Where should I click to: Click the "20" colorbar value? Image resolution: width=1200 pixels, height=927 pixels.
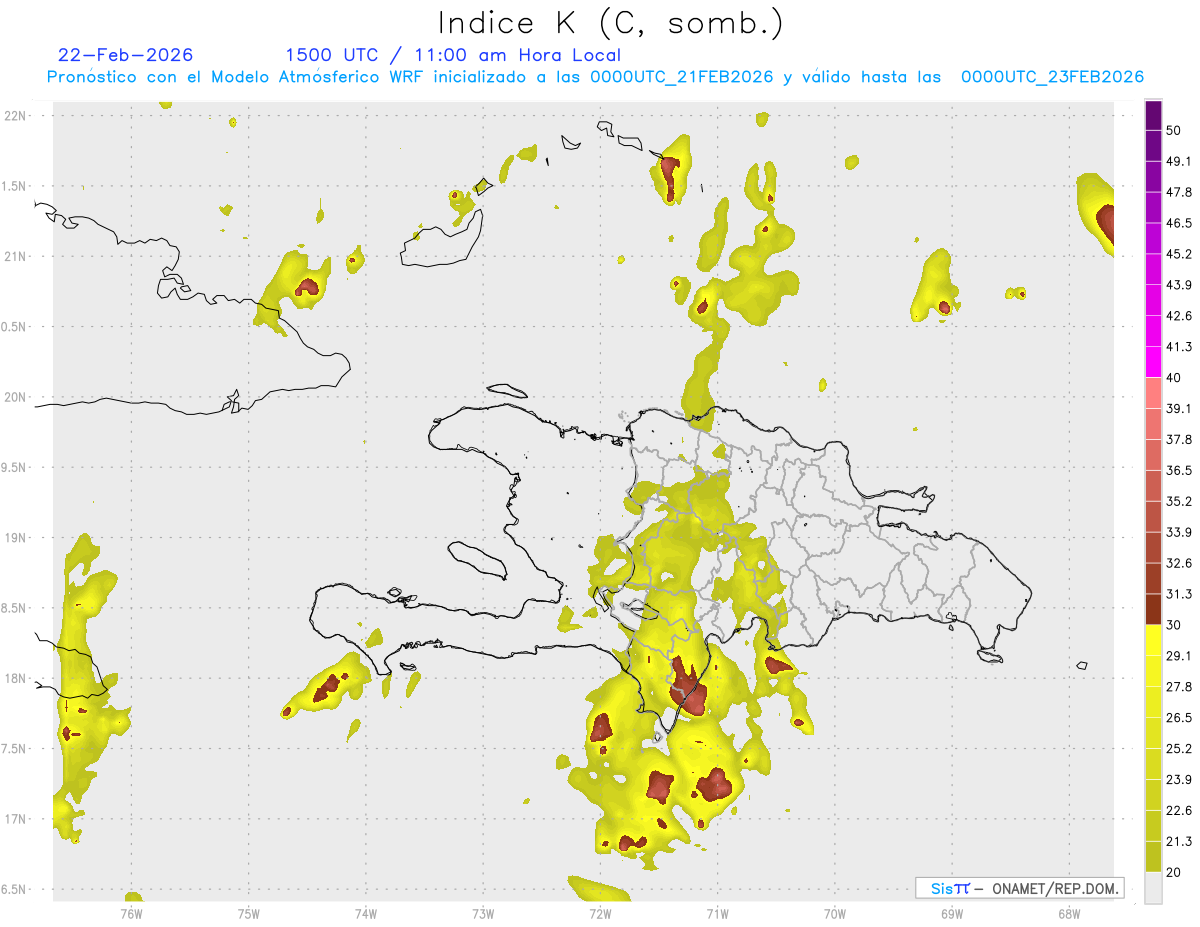(x=1174, y=872)
